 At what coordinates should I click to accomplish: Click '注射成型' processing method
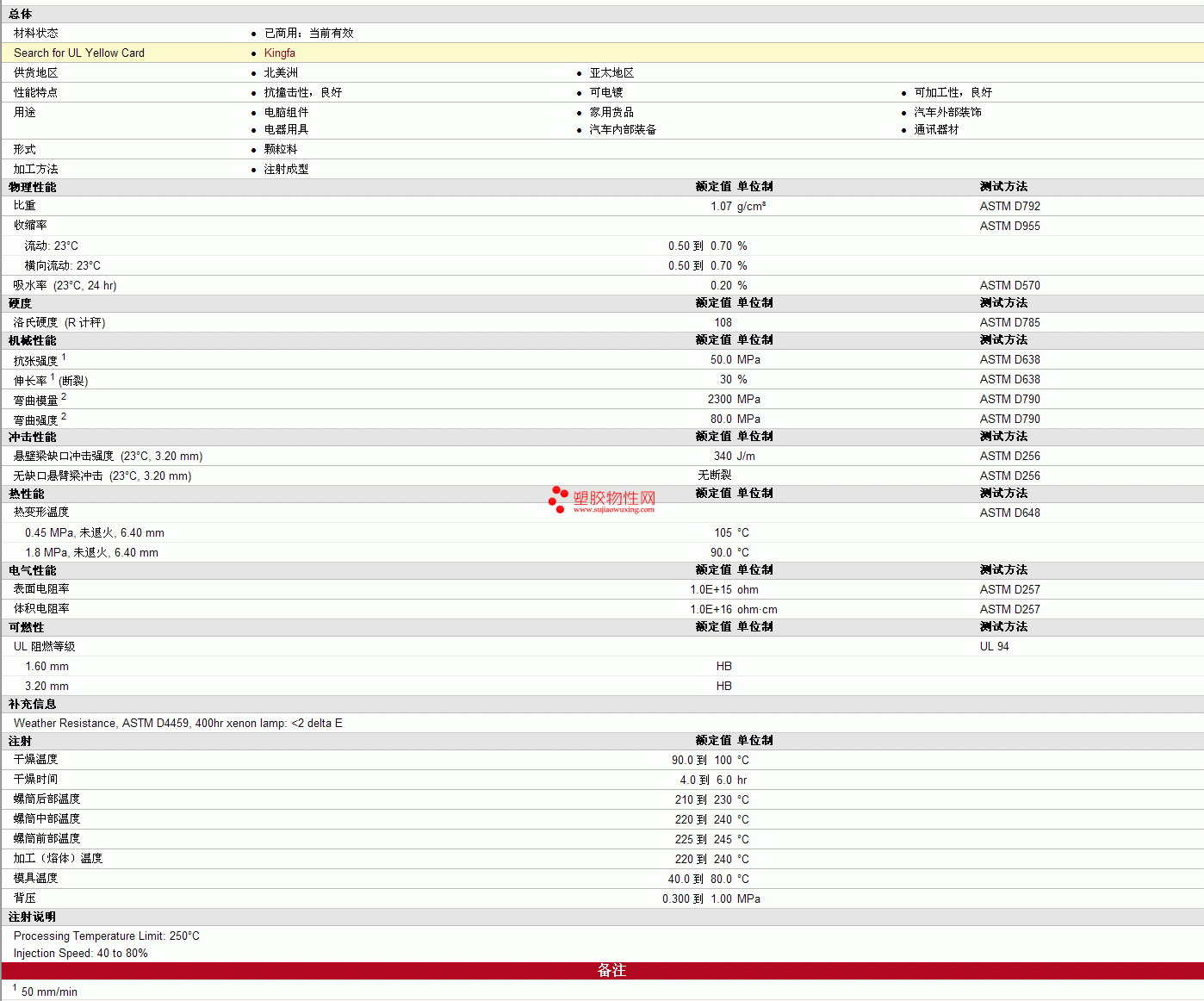click(x=286, y=169)
